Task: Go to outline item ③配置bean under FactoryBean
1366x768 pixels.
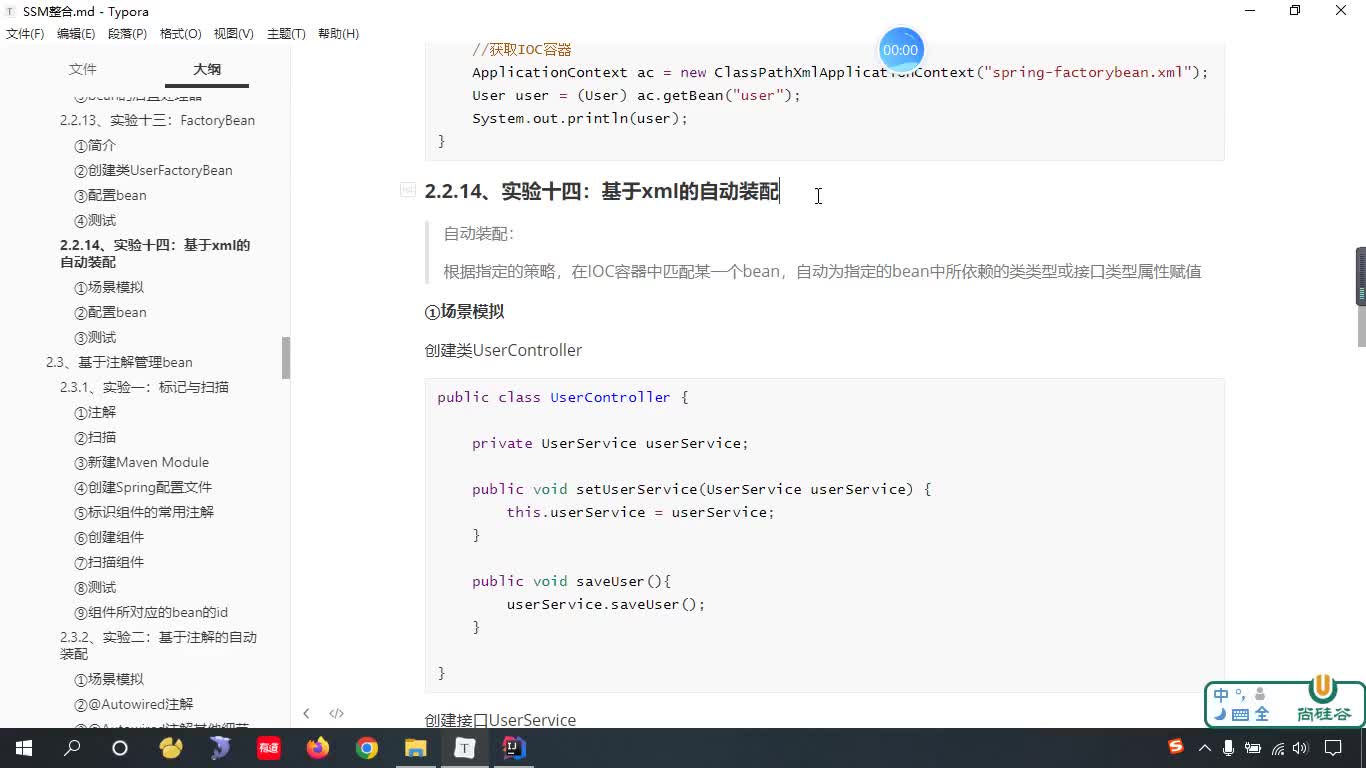Action: (110, 195)
